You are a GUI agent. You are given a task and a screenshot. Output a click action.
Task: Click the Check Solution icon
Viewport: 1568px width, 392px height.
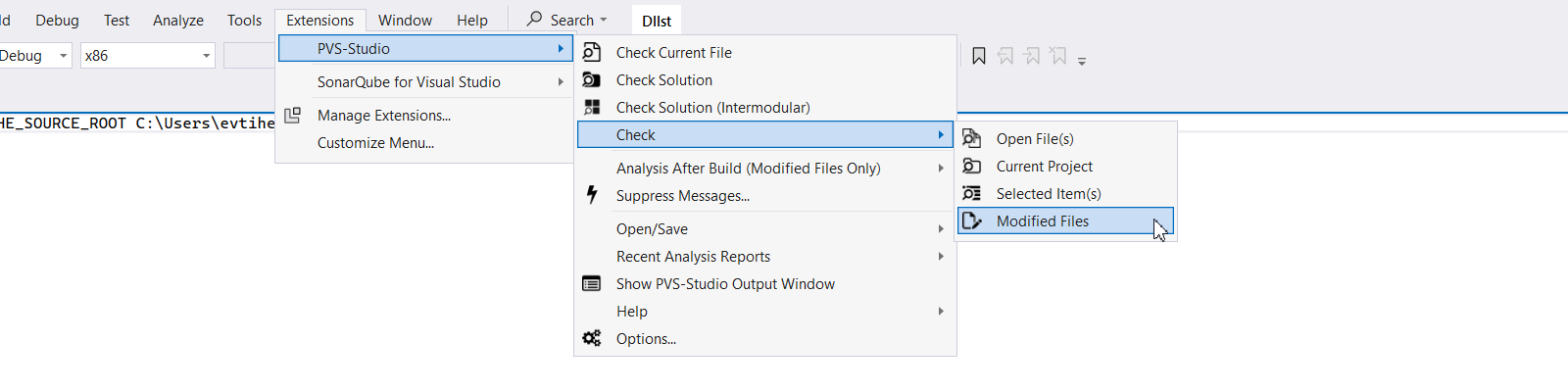point(592,79)
